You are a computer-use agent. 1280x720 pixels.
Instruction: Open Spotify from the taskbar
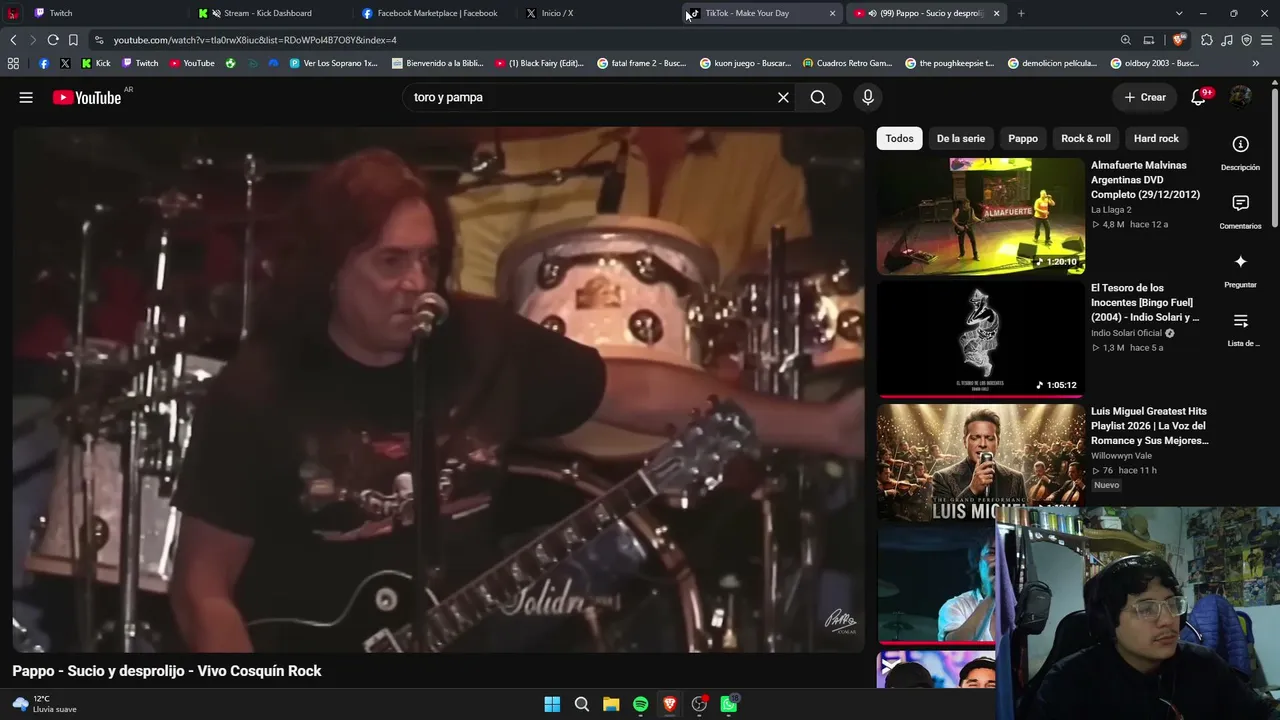[x=640, y=704]
